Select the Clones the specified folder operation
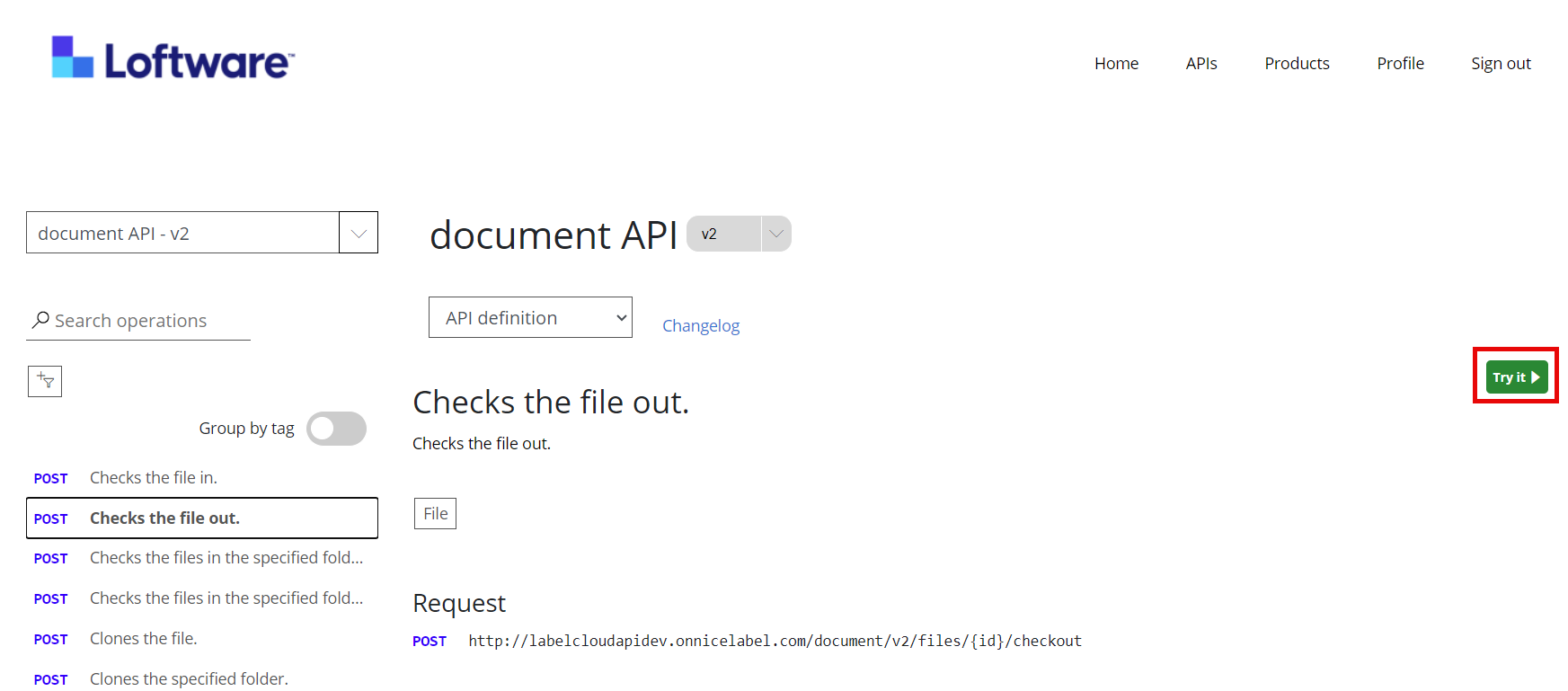 189,679
